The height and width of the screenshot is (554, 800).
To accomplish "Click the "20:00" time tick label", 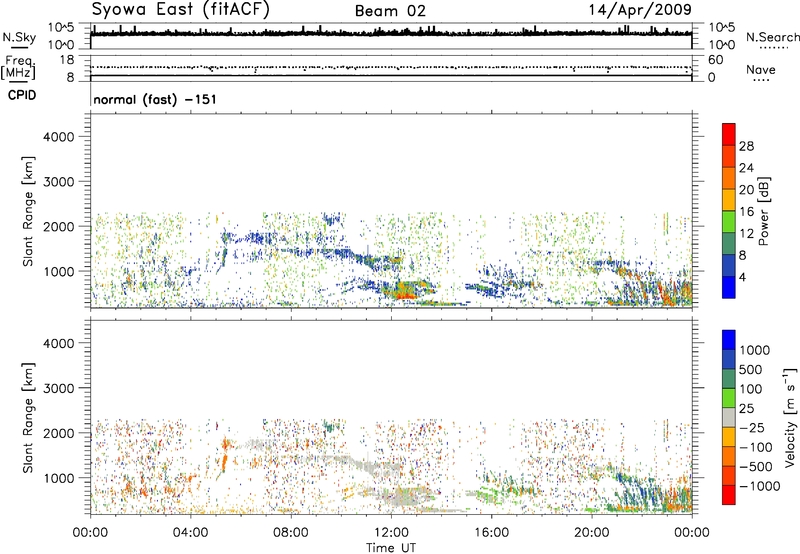I will click(591, 533).
